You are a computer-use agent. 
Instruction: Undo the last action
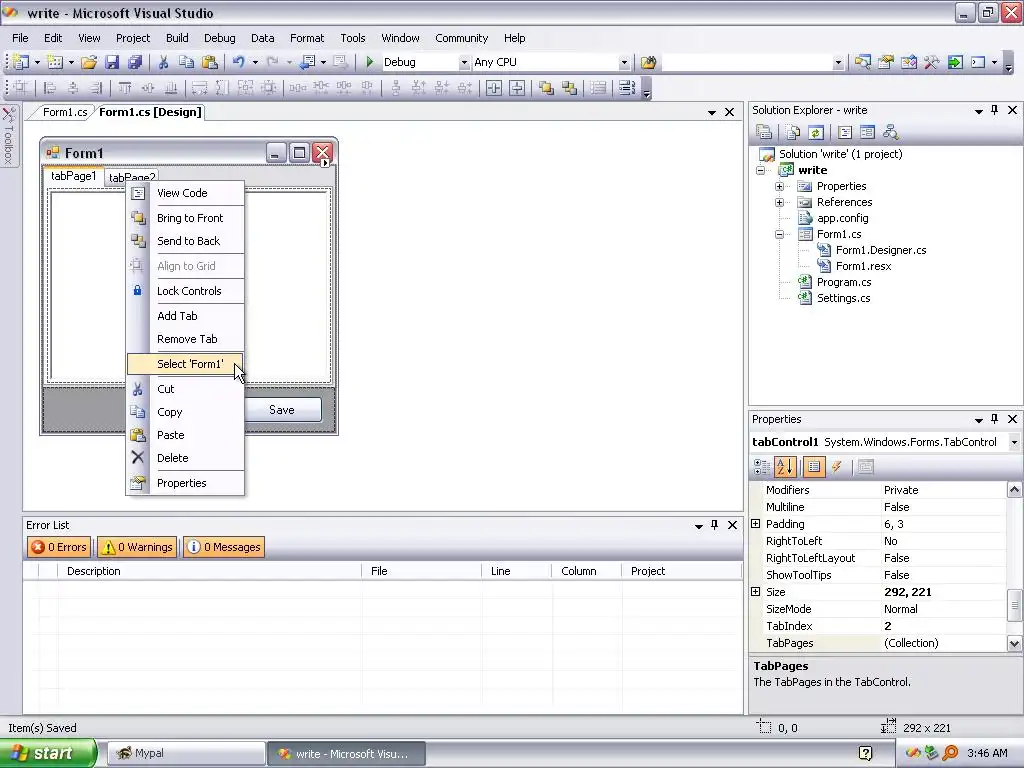point(238,62)
